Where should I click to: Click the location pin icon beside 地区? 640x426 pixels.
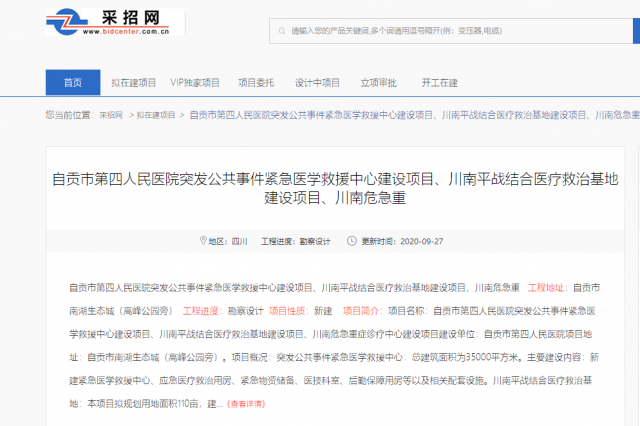coord(203,242)
